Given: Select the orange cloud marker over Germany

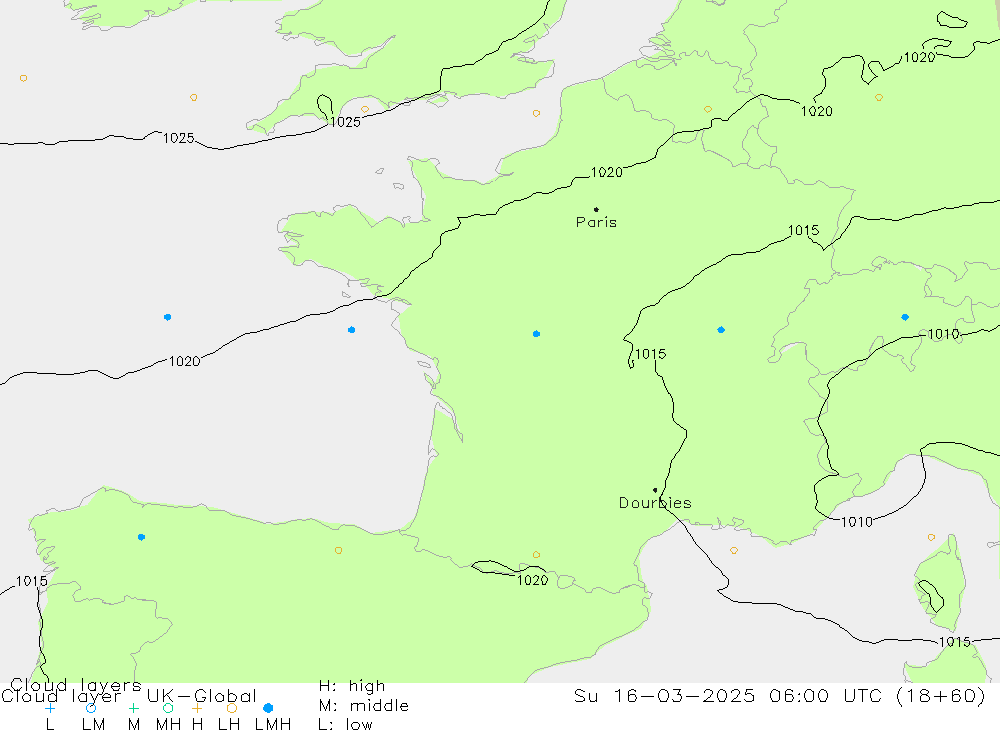Looking at the screenshot, I should pyautogui.click(x=879, y=98).
